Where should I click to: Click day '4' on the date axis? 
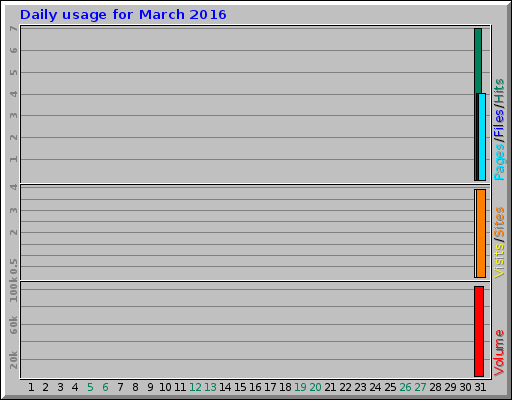(75, 387)
